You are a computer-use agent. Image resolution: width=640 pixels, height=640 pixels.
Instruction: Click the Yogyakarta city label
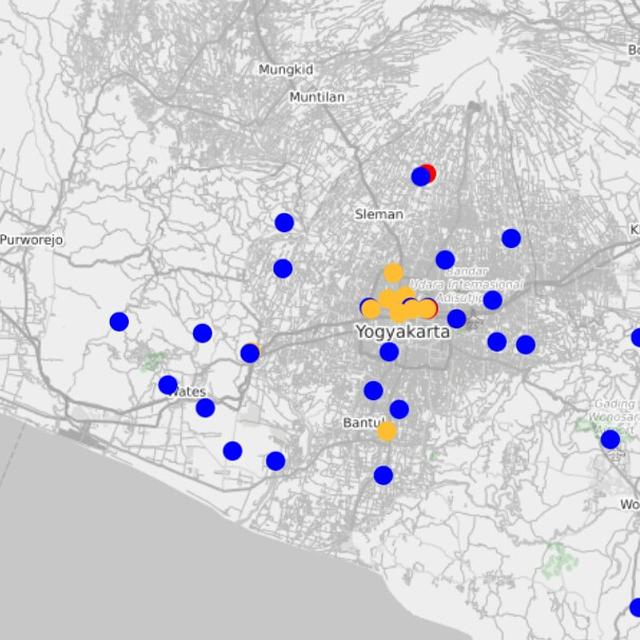402,332
